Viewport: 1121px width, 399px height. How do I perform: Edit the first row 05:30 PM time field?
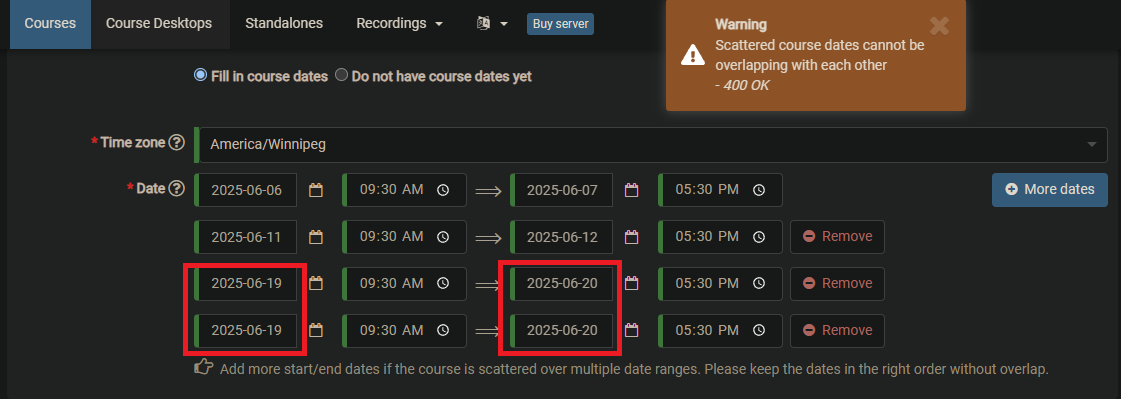click(720, 190)
